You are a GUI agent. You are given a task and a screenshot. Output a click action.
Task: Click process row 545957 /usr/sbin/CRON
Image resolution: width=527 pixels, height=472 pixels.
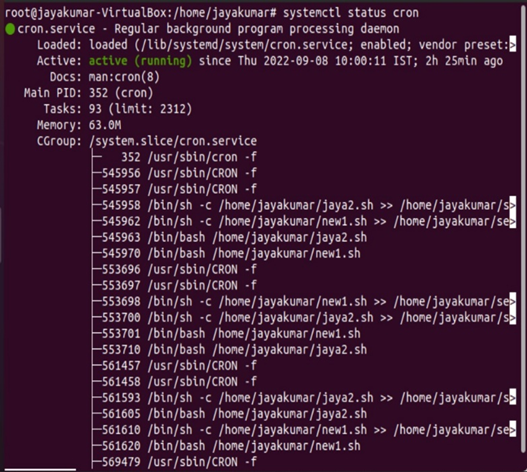point(179,189)
